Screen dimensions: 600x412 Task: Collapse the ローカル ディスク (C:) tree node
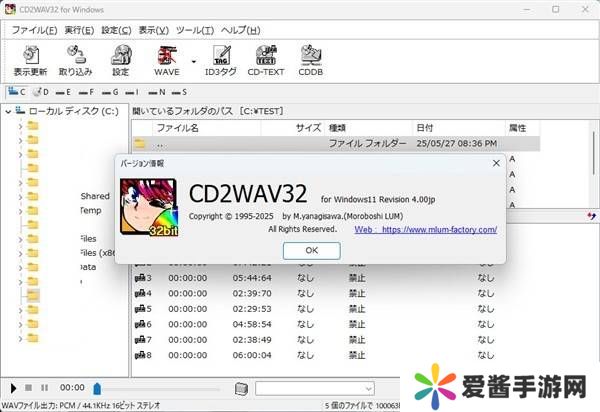[9, 111]
